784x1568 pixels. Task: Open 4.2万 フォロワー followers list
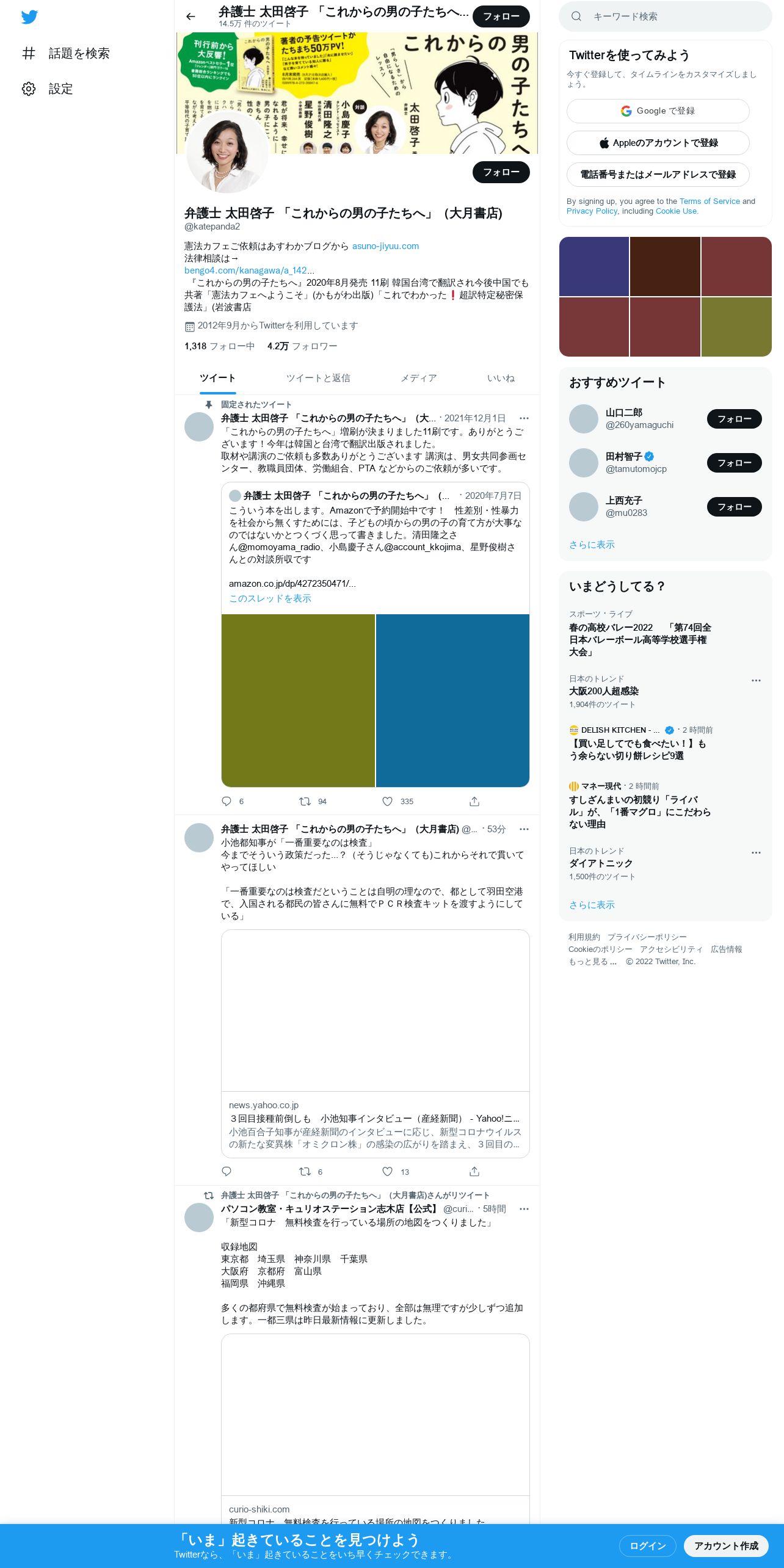[x=302, y=346]
